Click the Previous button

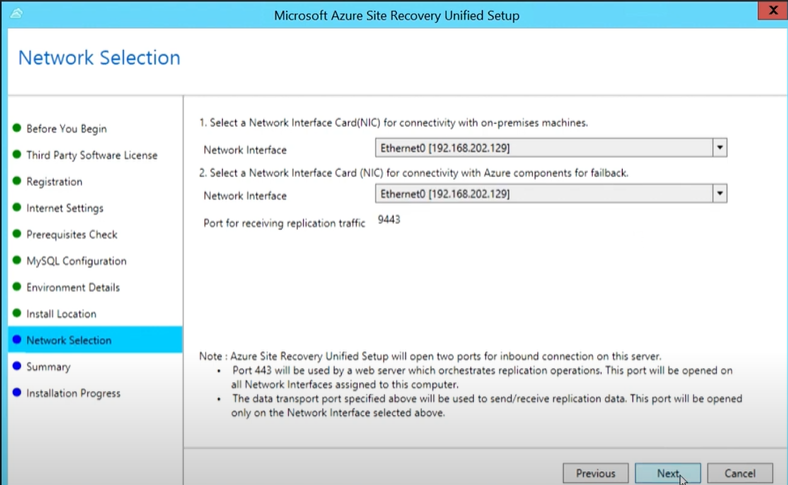point(596,473)
